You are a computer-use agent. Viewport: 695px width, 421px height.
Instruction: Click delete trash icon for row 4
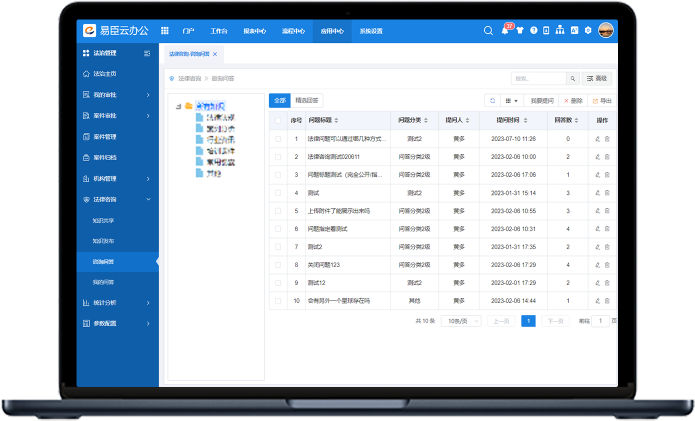click(606, 192)
